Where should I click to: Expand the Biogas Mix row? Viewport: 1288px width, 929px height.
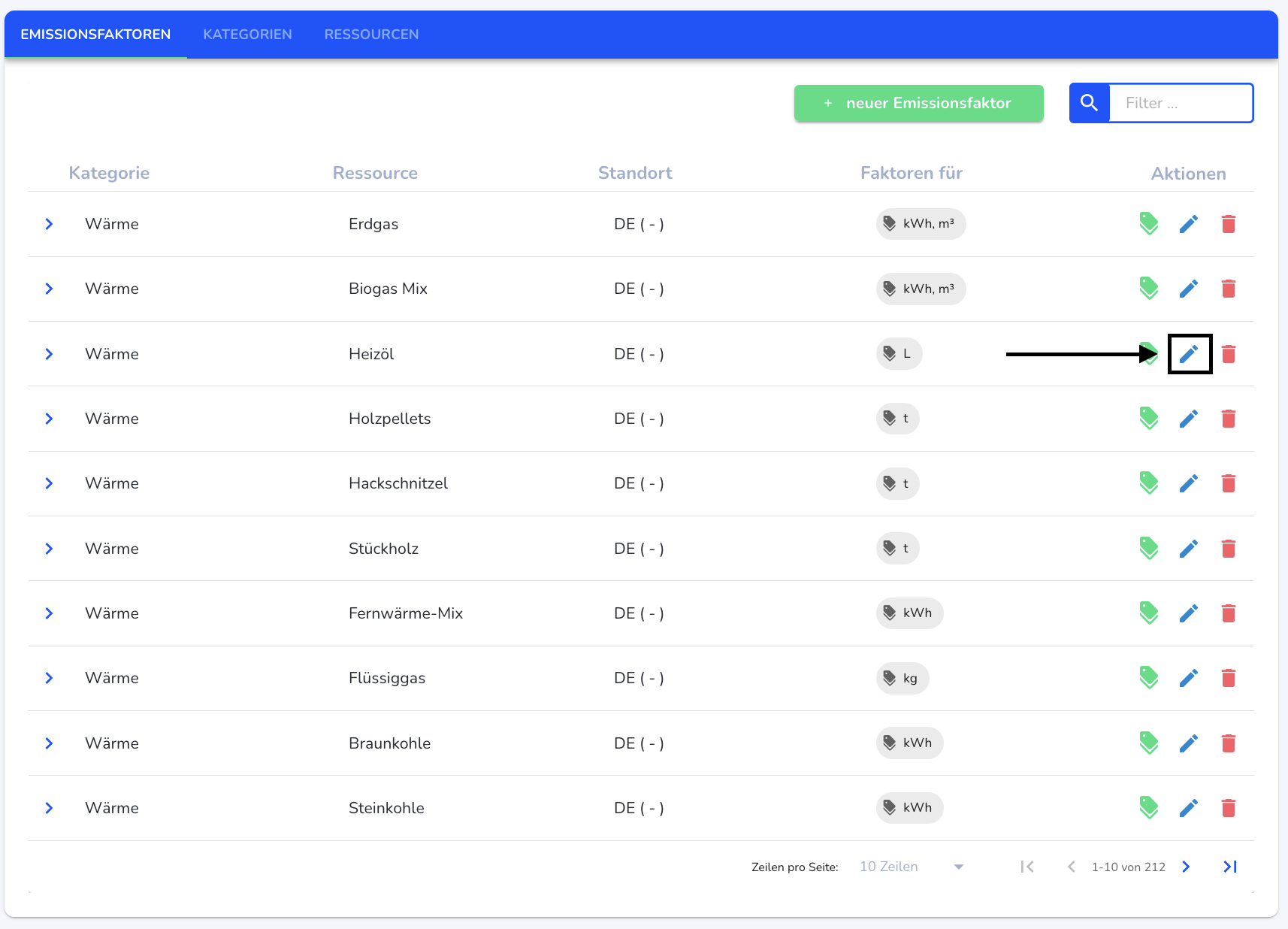click(49, 289)
